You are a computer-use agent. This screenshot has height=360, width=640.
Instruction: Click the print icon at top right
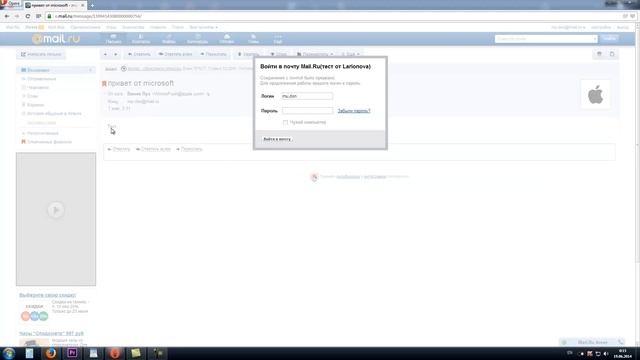tap(599, 54)
